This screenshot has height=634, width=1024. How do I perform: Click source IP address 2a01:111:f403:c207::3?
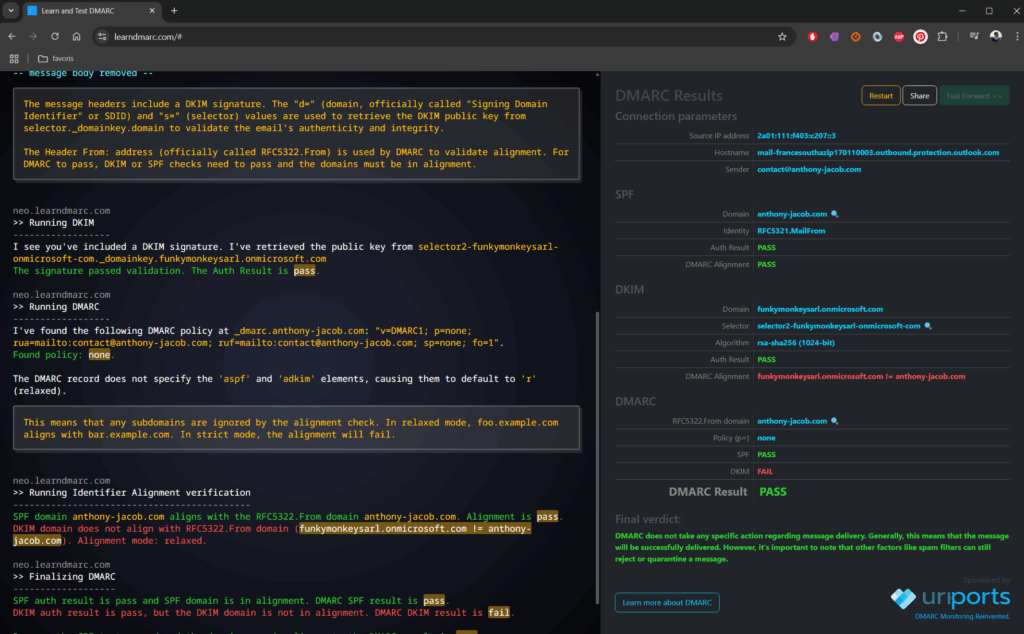796,136
